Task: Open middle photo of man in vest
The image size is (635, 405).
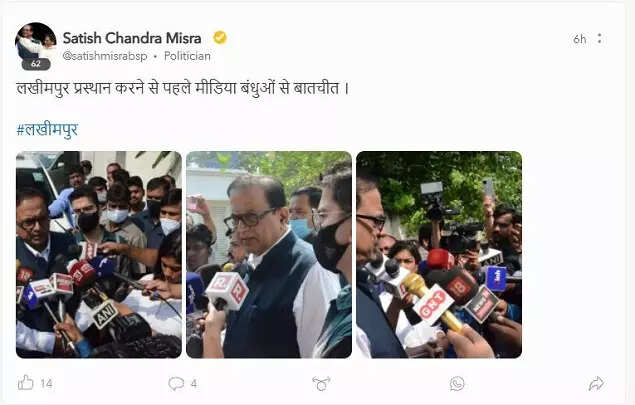Action: (269, 254)
